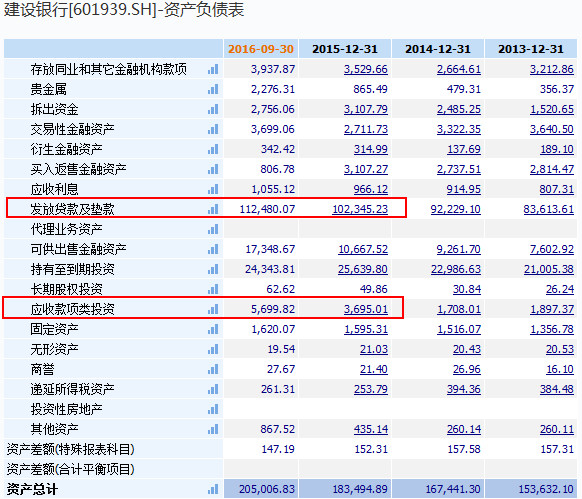Open the 92,229.10 link under 2014-12-31
582x499 pixels.
(456, 209)
